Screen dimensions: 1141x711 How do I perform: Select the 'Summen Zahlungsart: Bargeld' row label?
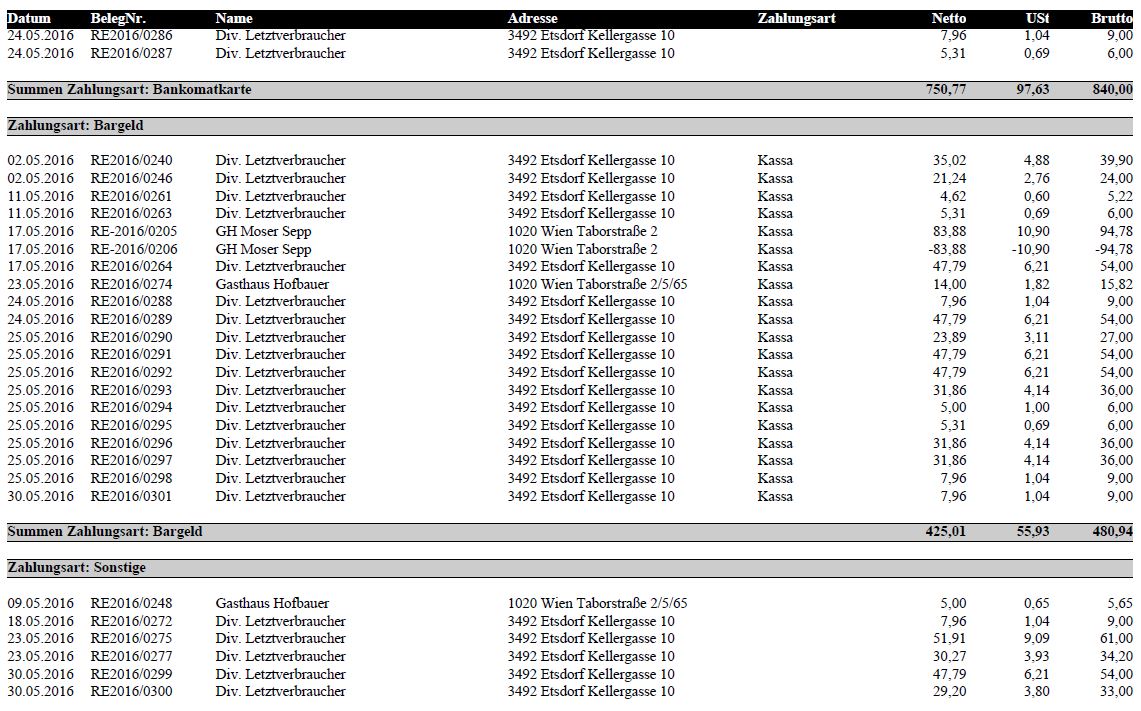105,532
